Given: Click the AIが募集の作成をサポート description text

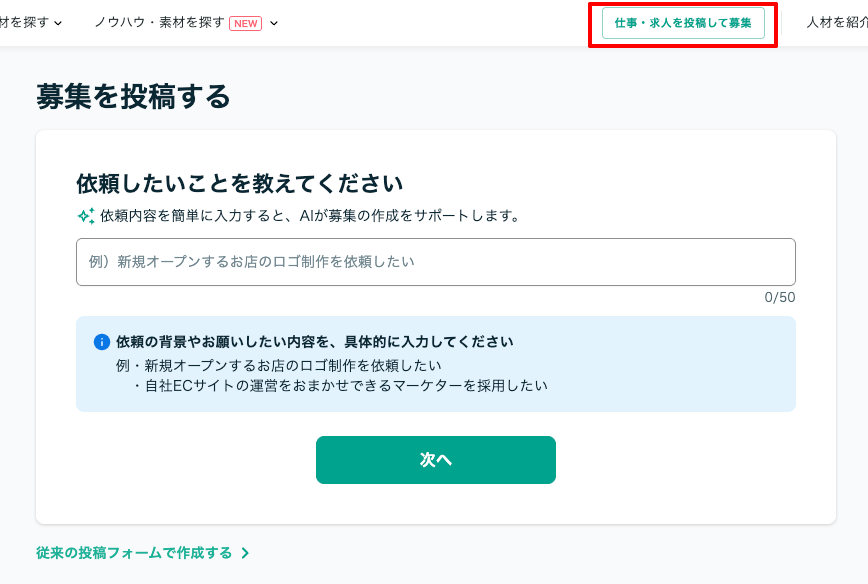Looking at the screenshot, I should click(310, 215).
